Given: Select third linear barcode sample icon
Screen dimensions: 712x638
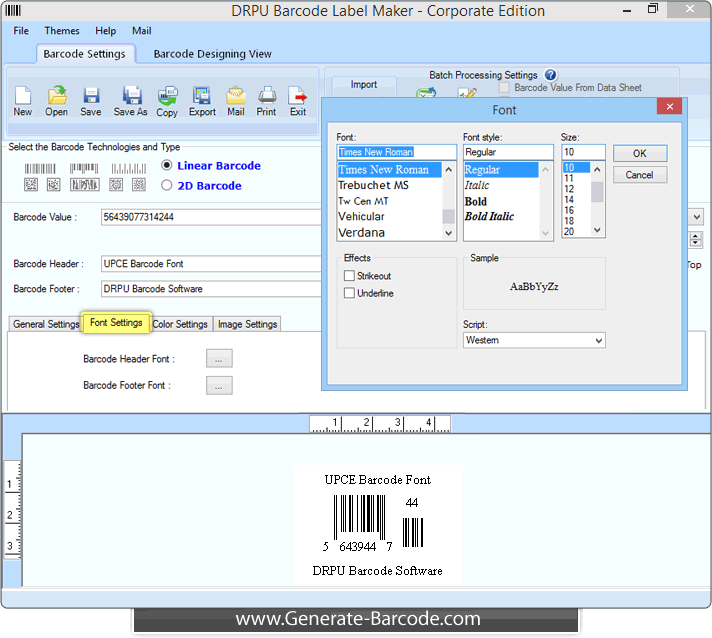Looking at the screenshot, I should [x=129, y=169].
